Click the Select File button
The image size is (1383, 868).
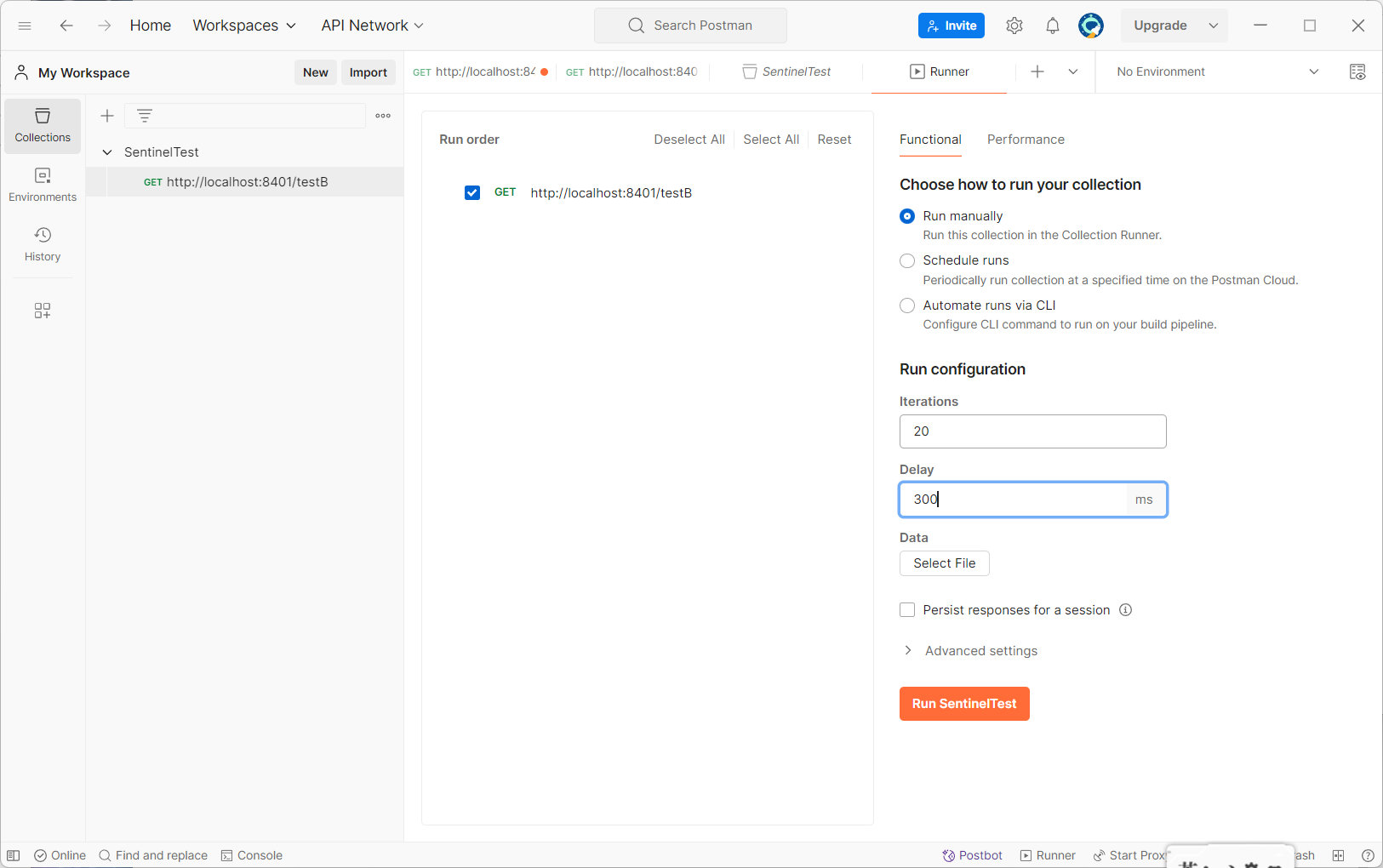(x=945, y=563)
